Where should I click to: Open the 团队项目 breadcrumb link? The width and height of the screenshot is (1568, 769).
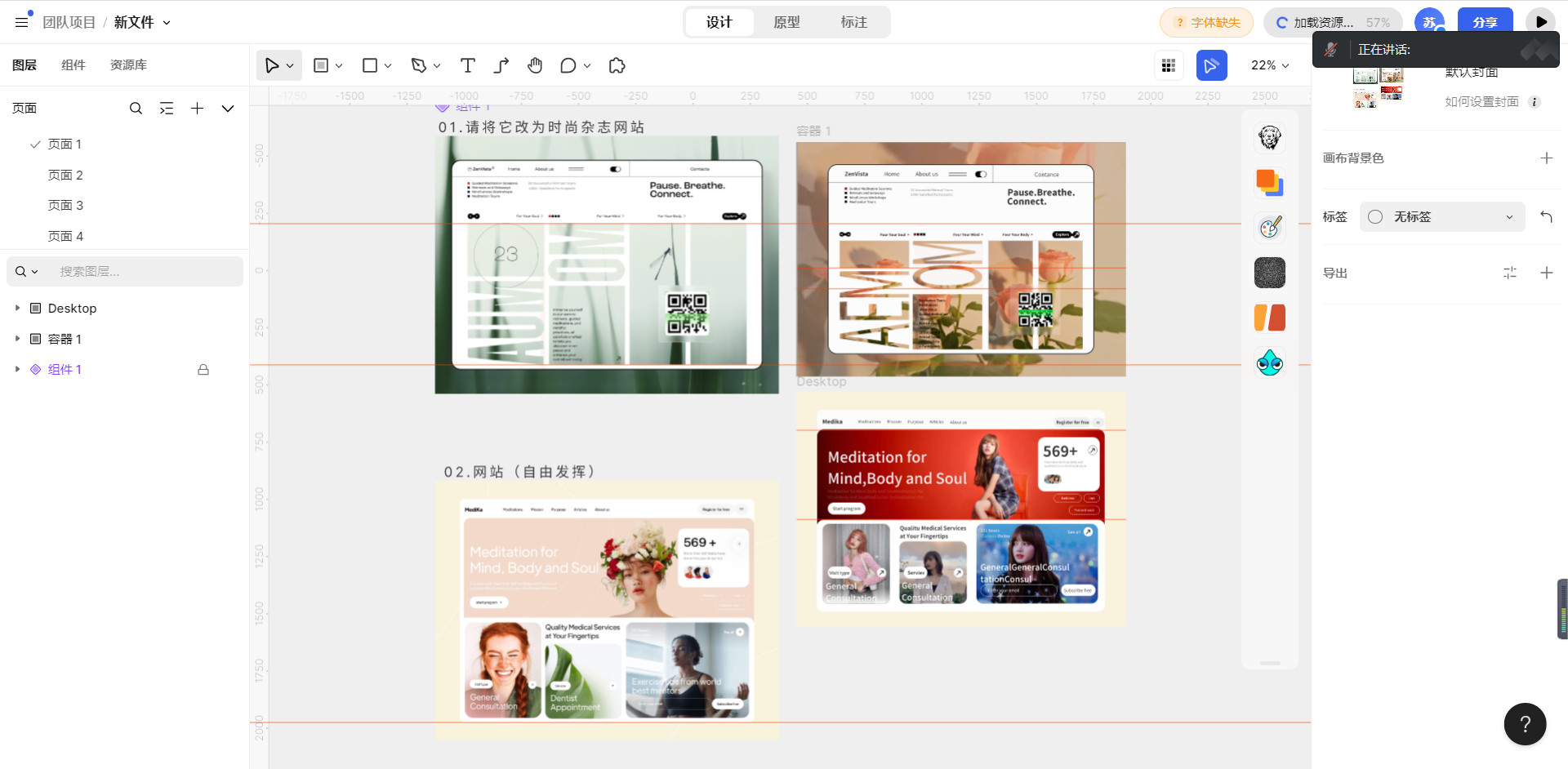tap(69, 22)
